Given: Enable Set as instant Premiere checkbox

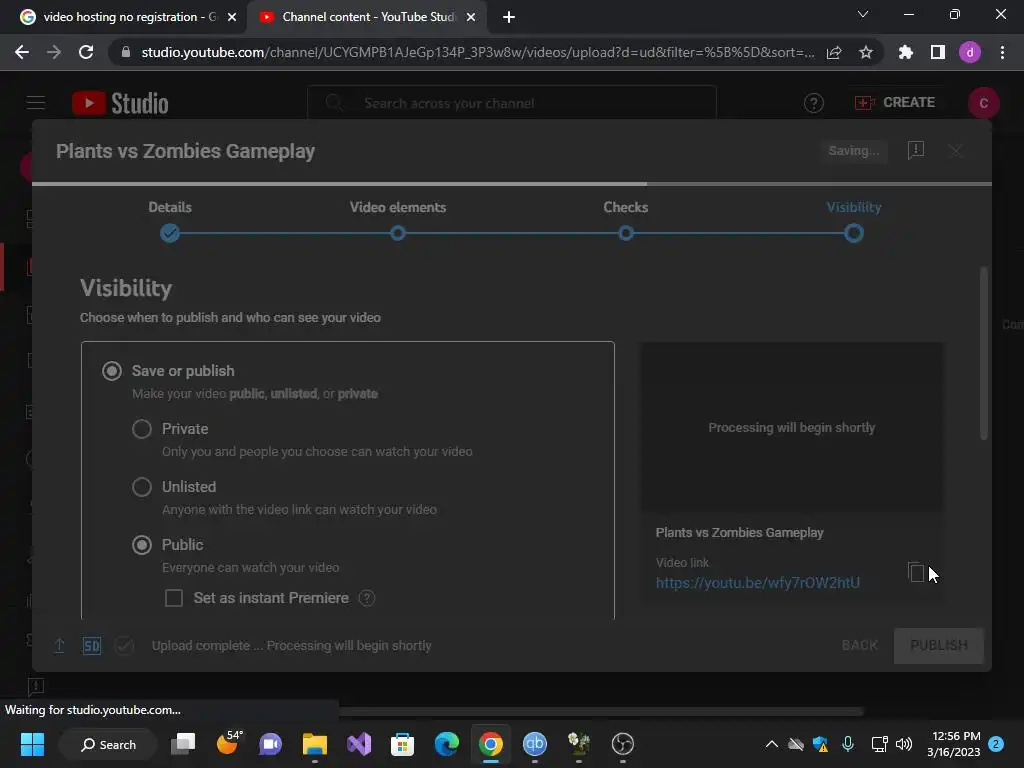Looking at the screenshot, I should pos(174,598).
